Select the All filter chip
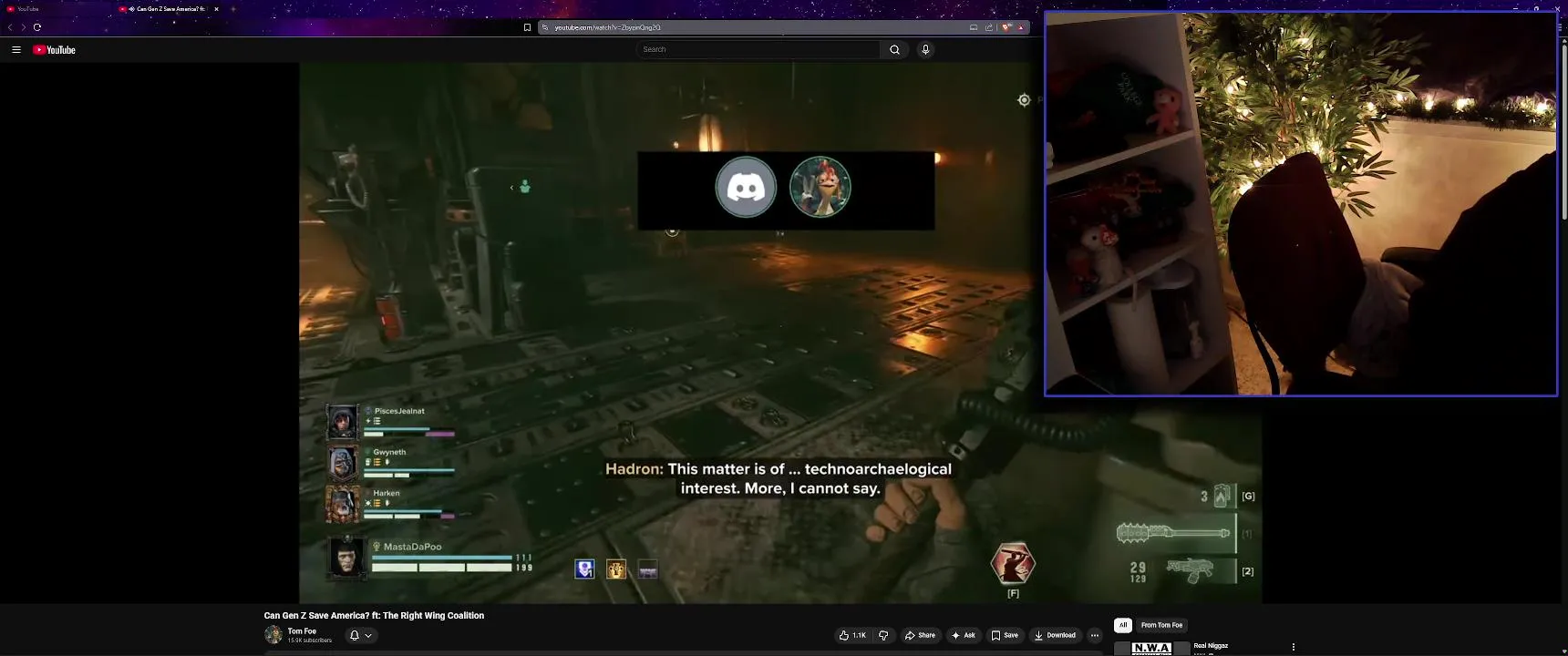 tap(1123, 625)
